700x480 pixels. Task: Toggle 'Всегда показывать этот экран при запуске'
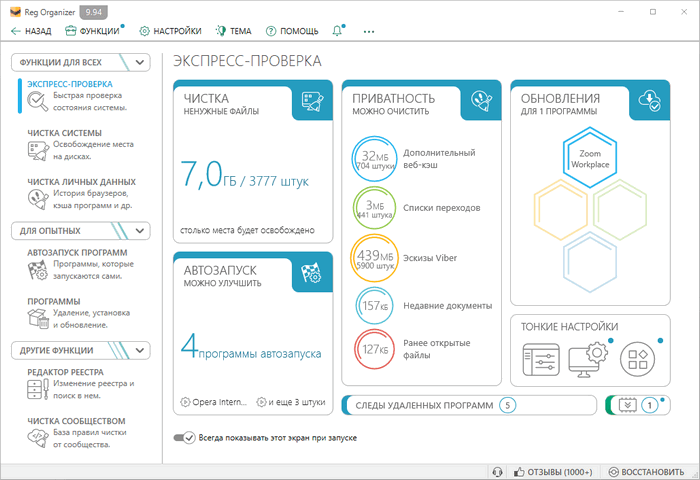[x=184, y=438]
